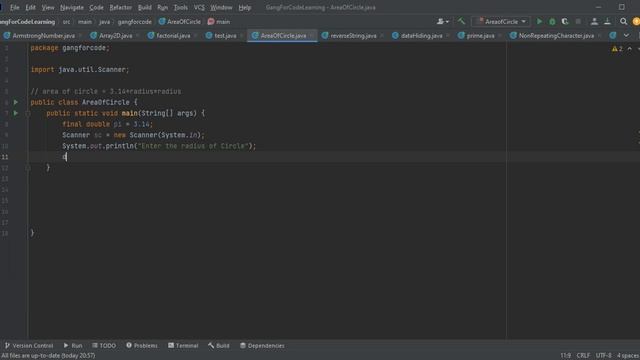The image size is (640, 360).
Task: Open the Refactor menu
Action: [x=121, y=7]
